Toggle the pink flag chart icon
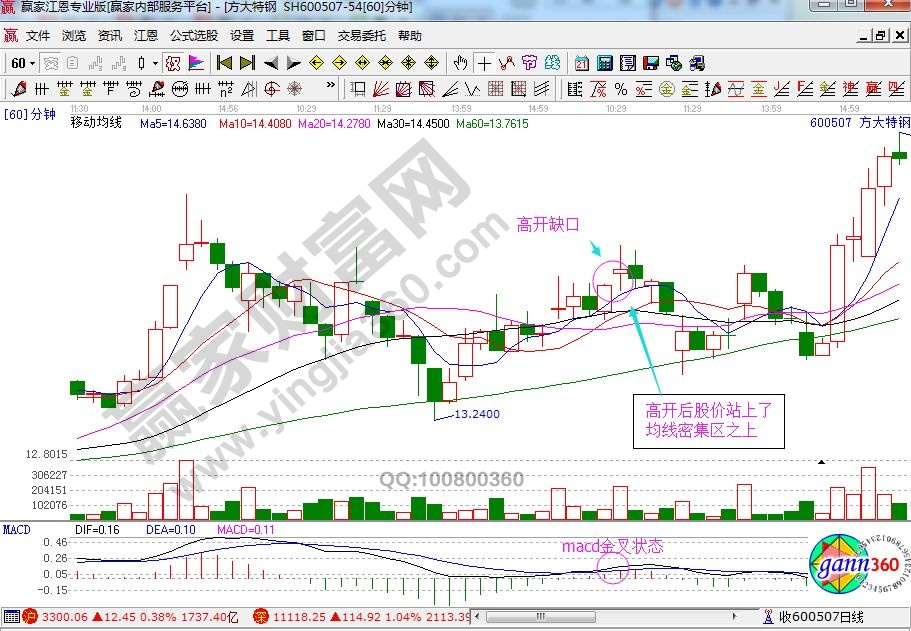Viewport: 911px width, 631px height. (196, 63)
